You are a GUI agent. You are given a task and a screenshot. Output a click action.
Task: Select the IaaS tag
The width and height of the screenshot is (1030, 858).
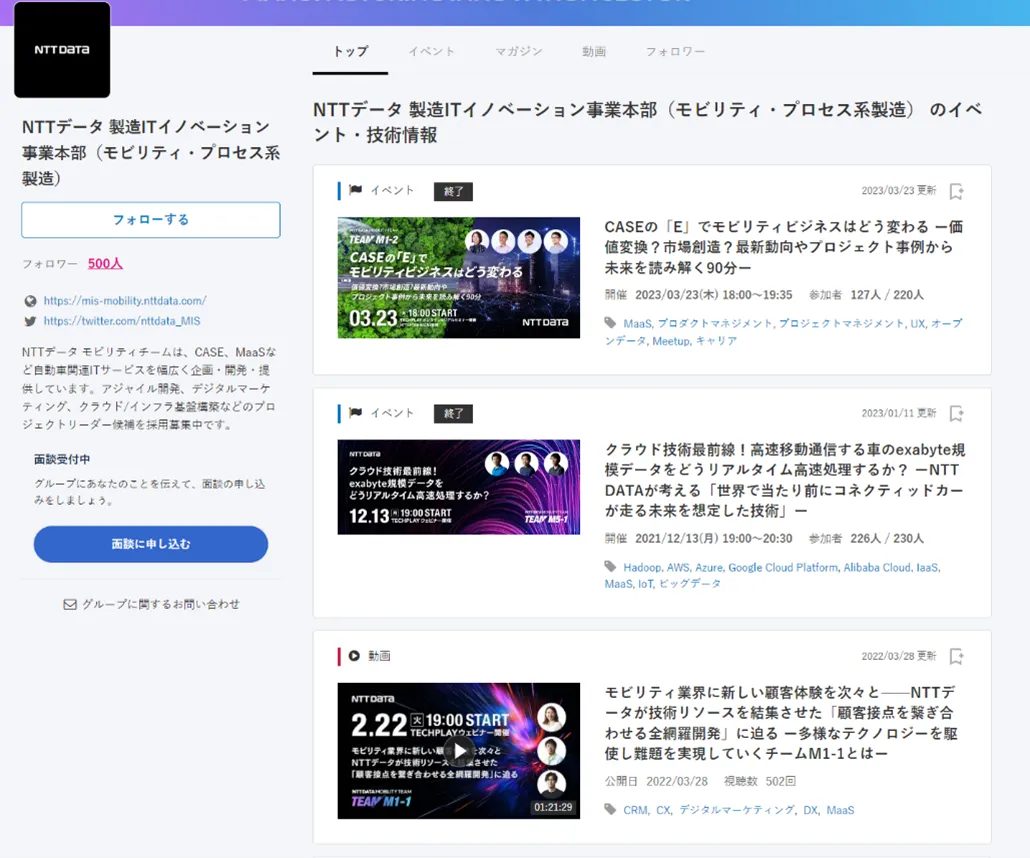click(x=928, y=567)
